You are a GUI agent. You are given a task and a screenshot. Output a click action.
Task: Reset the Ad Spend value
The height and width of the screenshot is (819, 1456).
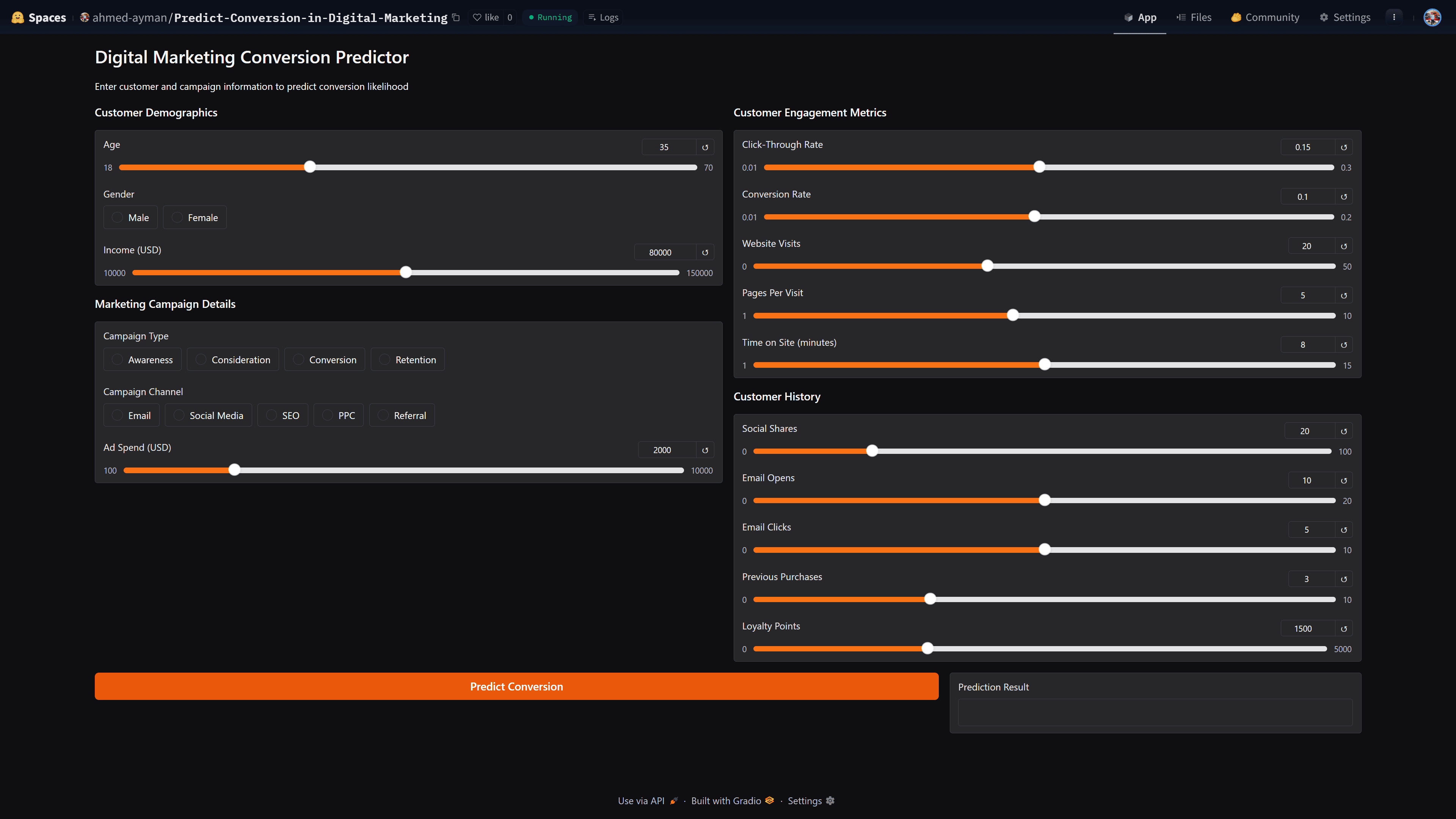tap(705, 450)
